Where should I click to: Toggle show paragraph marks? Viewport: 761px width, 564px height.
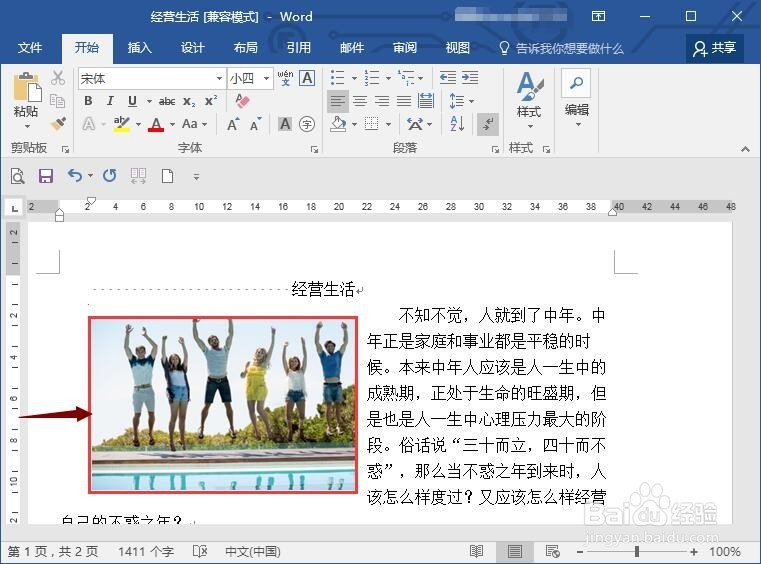(x=488, y=124)
